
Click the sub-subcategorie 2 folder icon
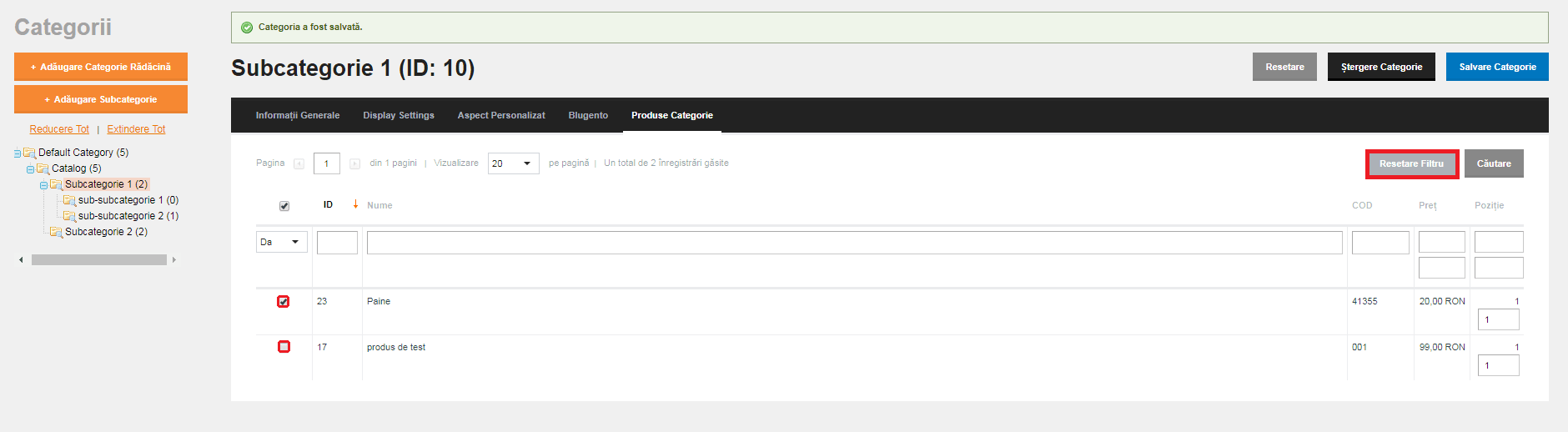click(x=69, y=216)
